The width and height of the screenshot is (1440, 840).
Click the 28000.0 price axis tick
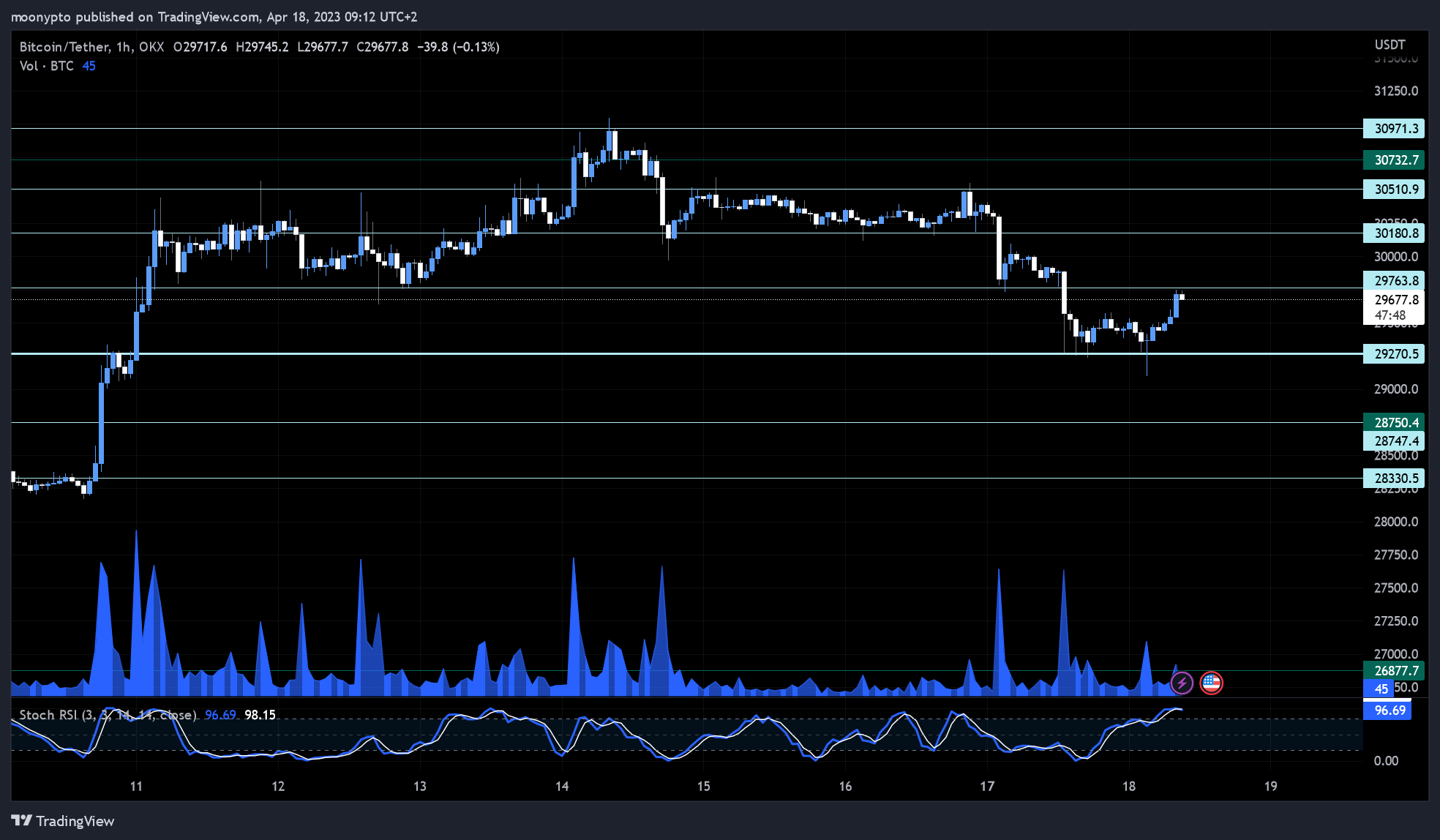point(1396,522)
